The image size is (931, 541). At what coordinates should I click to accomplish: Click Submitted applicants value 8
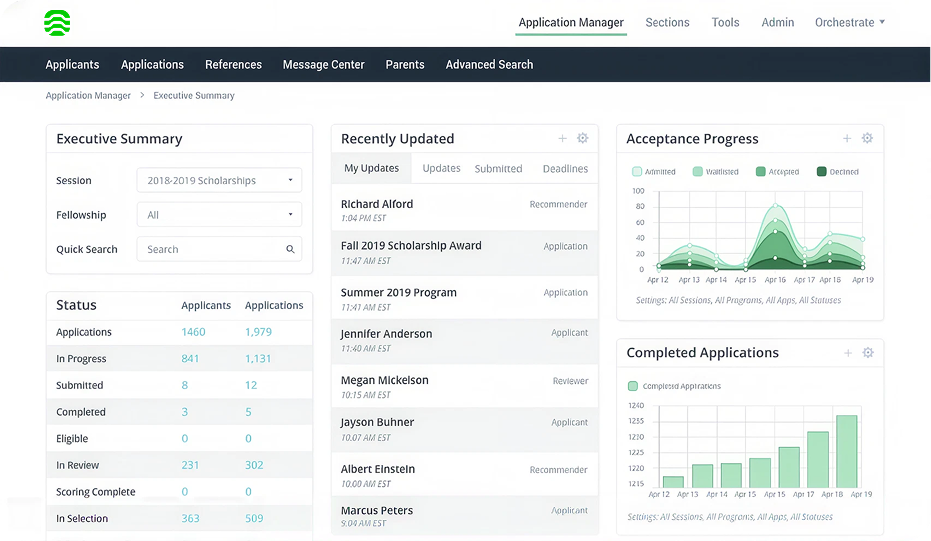coord(185,385)
